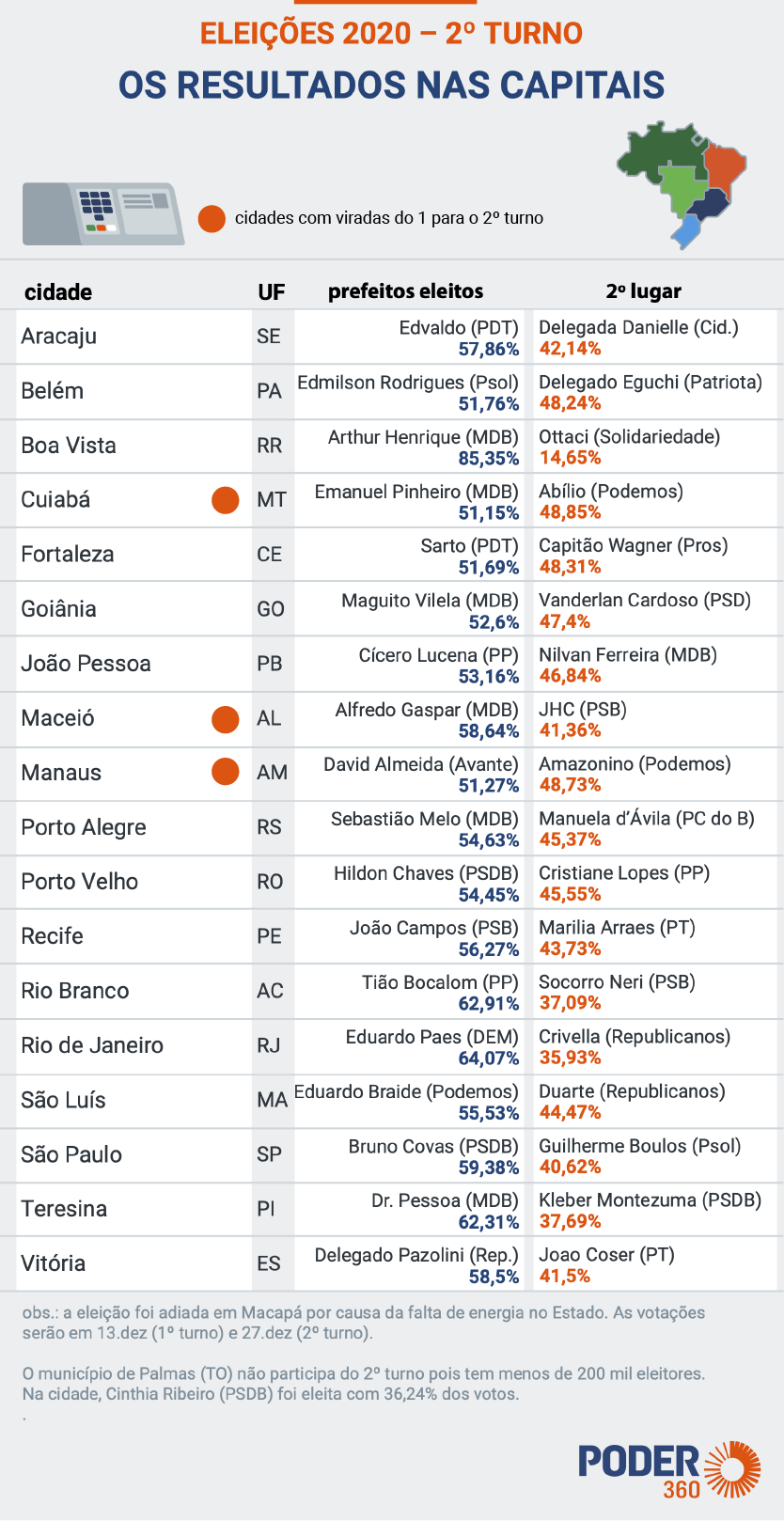Click the 'Bruno Covas (PSDB)' winner entry
The height and width of the screenshot is (1521, 784).
[x=433, y=1146]
